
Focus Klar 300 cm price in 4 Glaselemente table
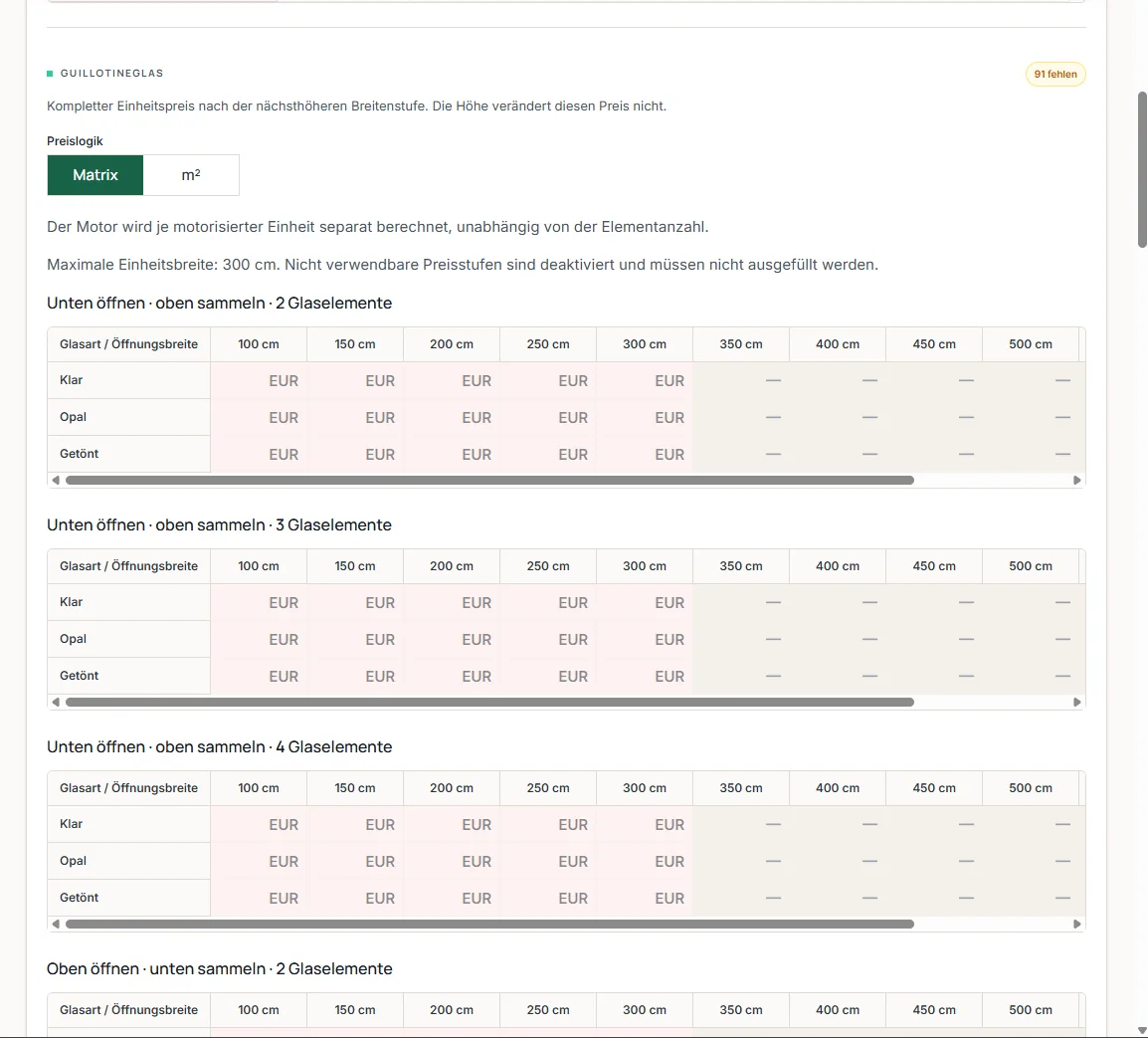click(645, 825)
